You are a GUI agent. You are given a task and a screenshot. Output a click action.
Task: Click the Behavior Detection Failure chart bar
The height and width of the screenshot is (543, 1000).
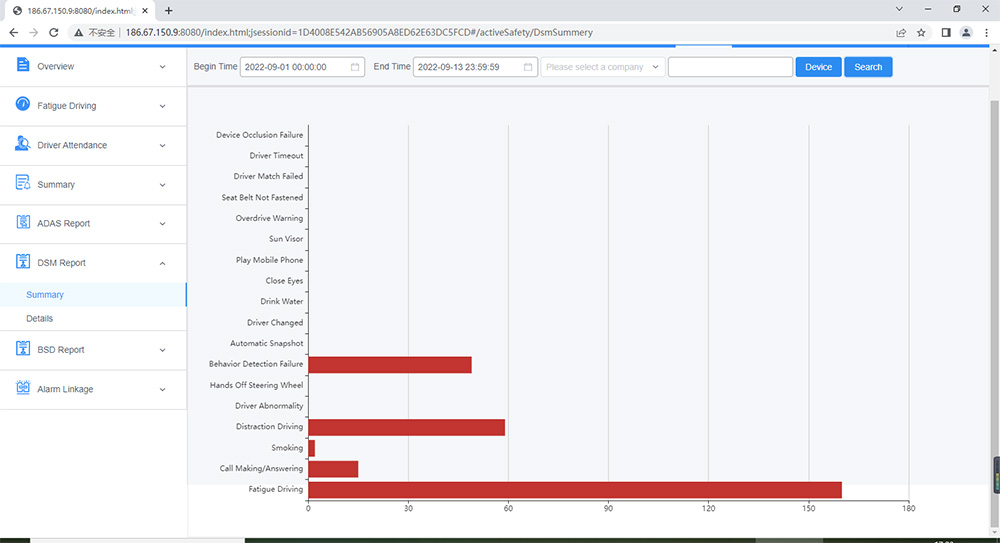(x=390, y=364)
